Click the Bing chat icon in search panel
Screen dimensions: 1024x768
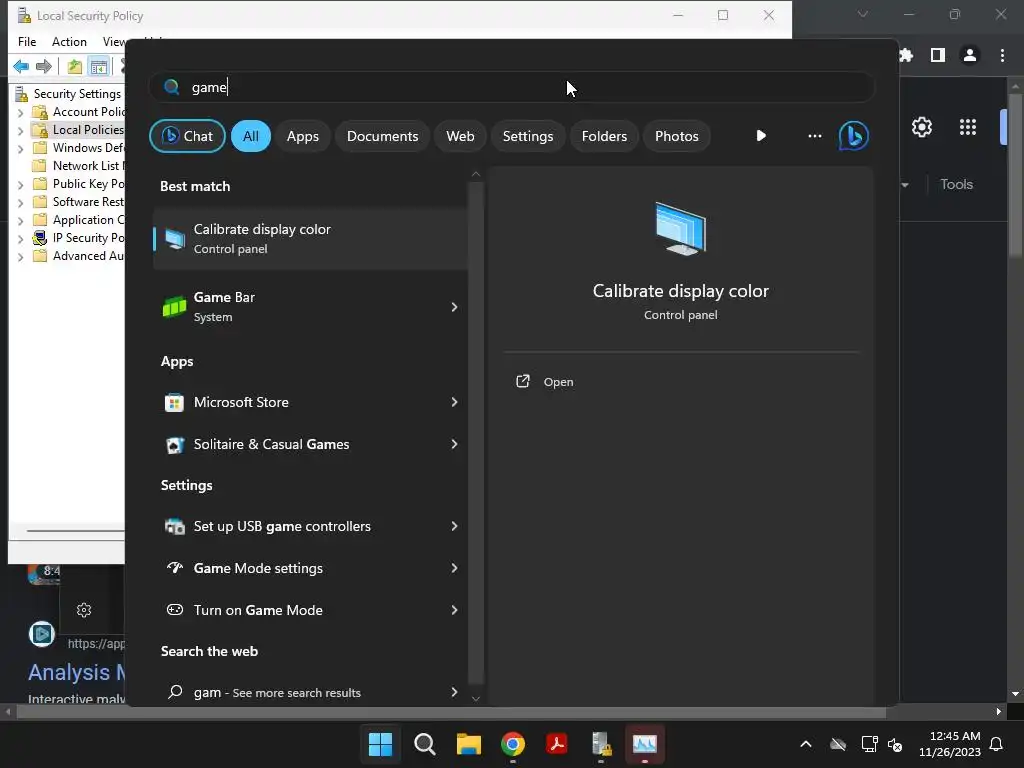point(854,136)
